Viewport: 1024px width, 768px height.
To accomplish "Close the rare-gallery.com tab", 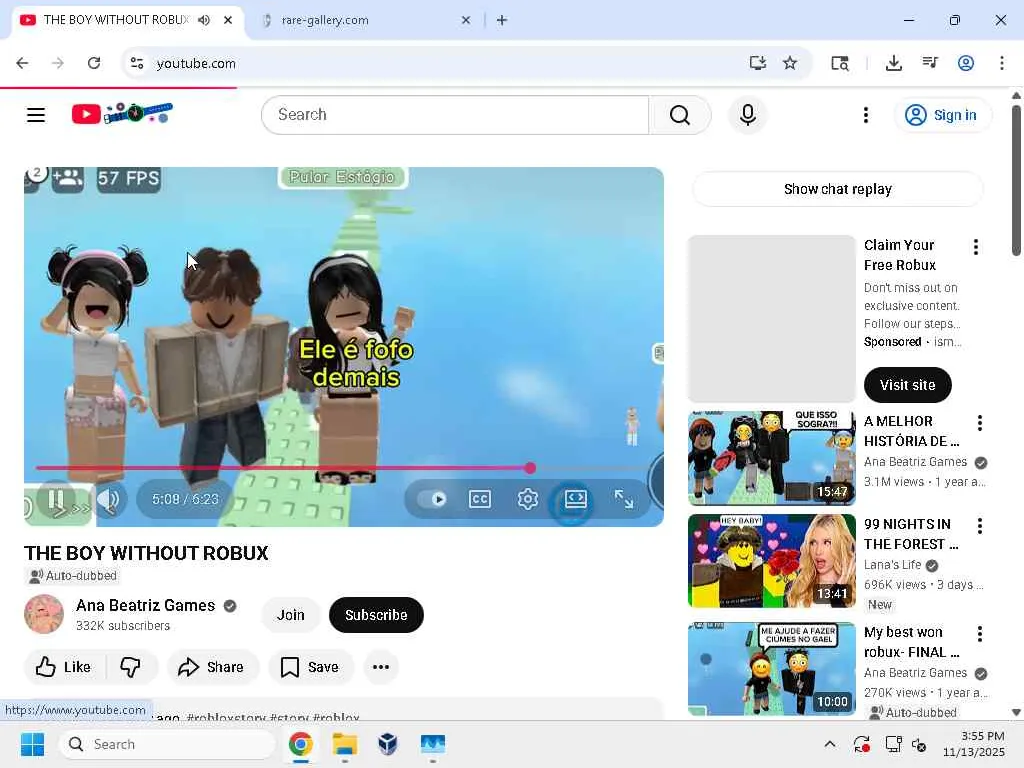I will point(466,20).
